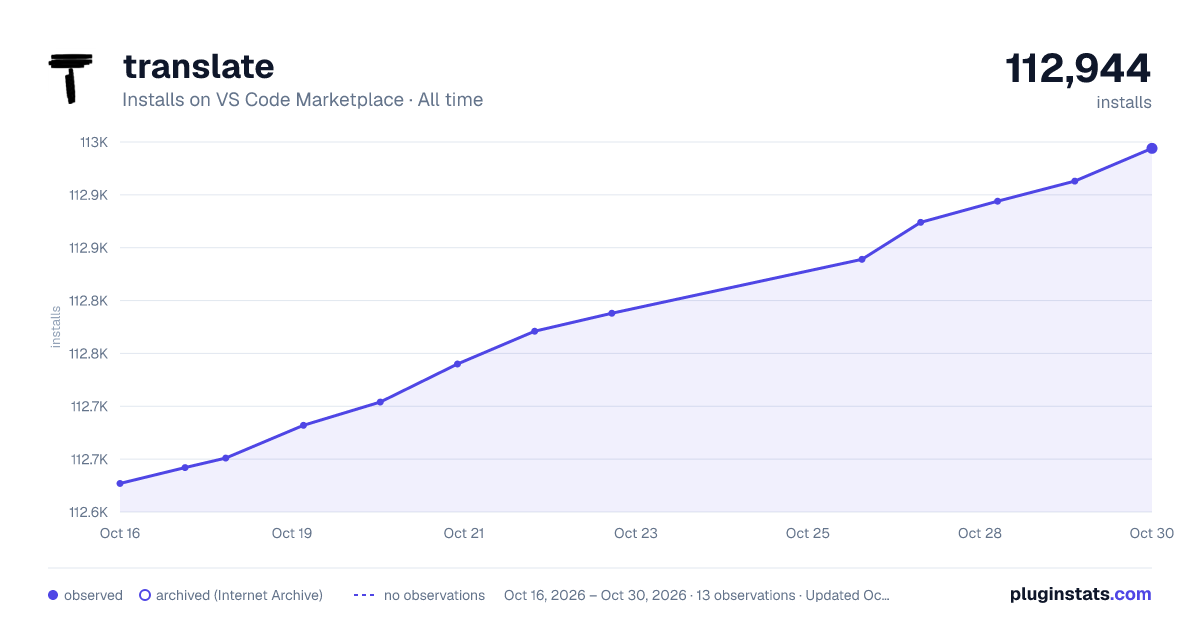Click the 112.6K y-axis label

[x=88, y=512]
